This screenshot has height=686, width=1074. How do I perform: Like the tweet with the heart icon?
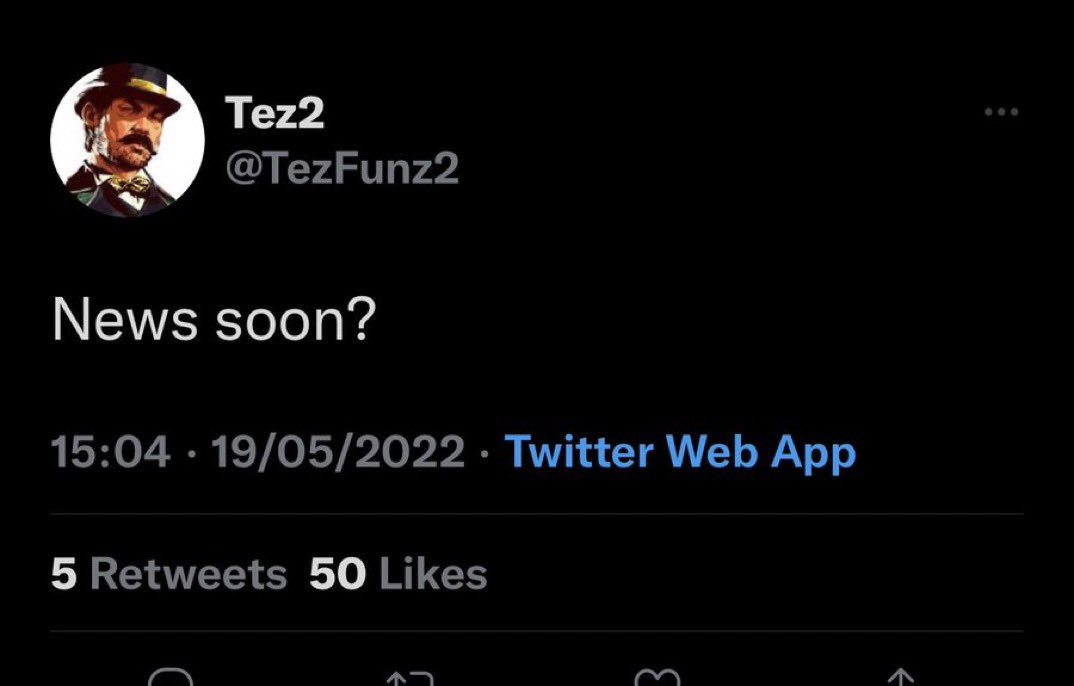(657, 678)
